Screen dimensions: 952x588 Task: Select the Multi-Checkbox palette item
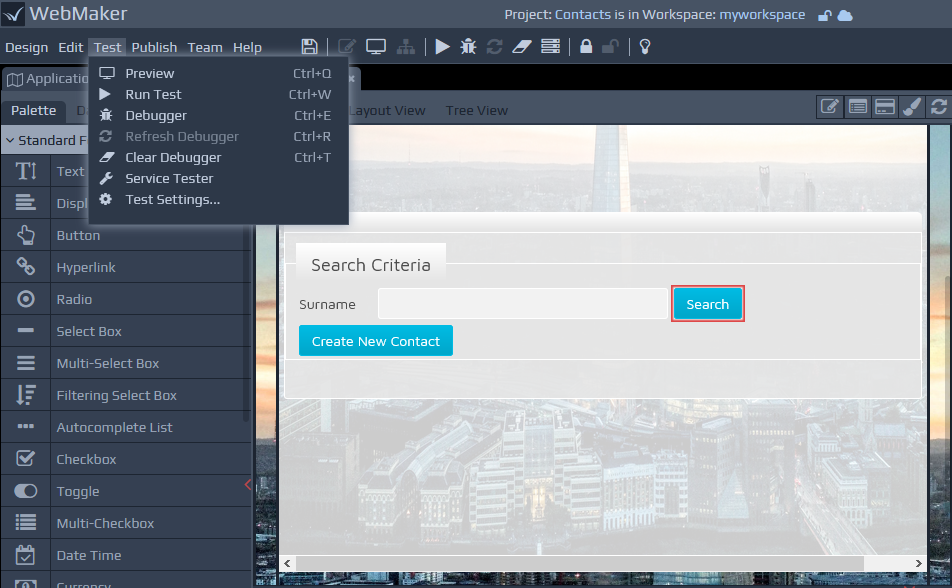click(126, 524)
